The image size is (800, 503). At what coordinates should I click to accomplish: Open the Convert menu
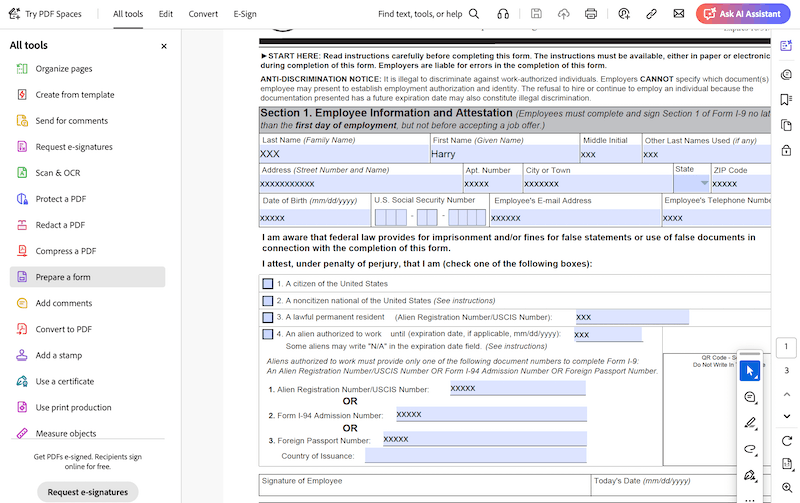click(x=203, y=14)
